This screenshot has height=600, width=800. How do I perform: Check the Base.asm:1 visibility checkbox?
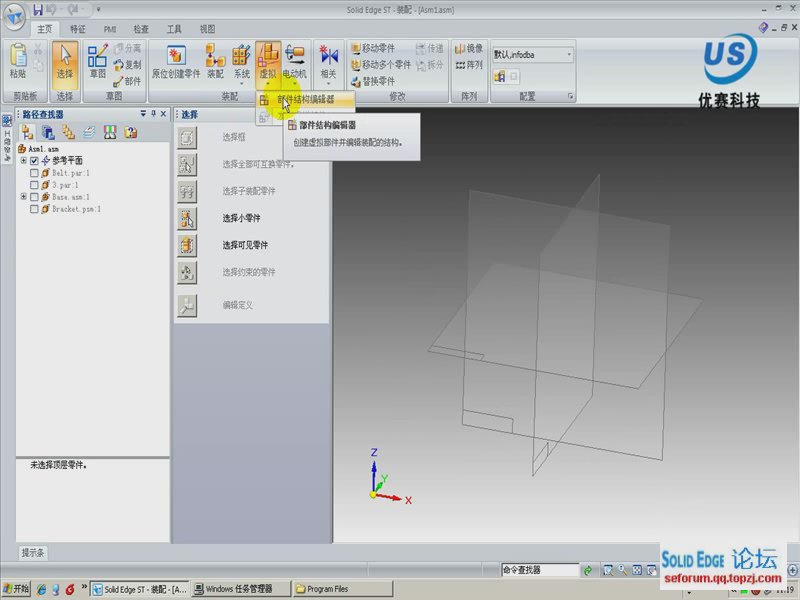pyautogui.click(x=34, y=197)
